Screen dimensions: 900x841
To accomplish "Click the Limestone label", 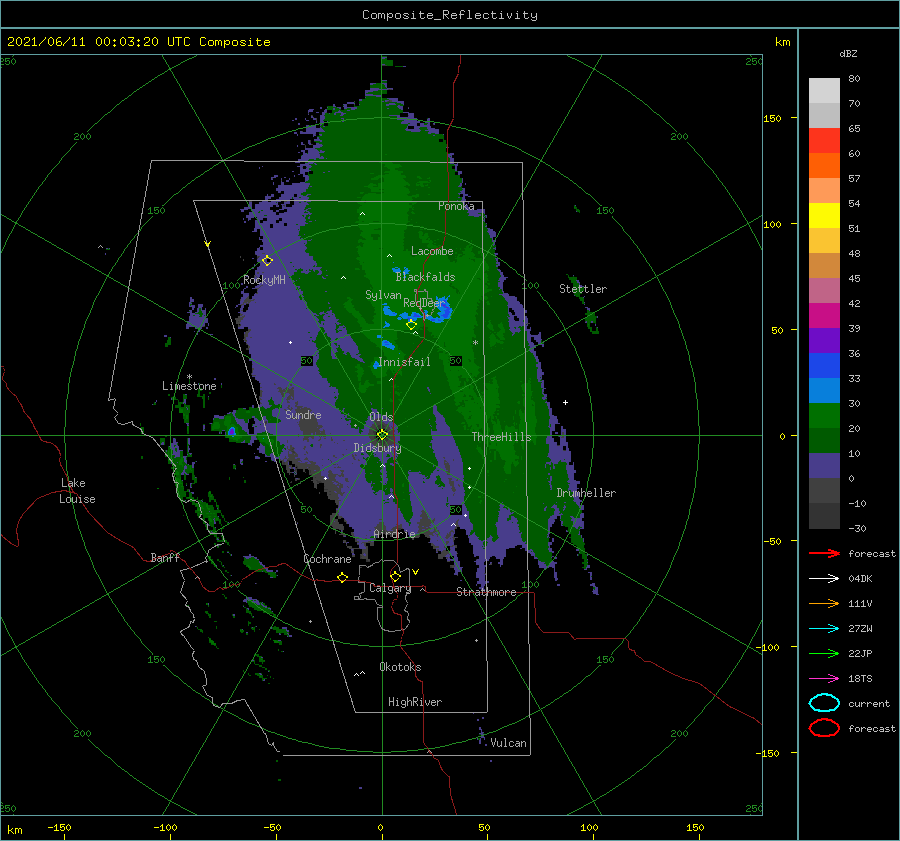I will [189, 386].
